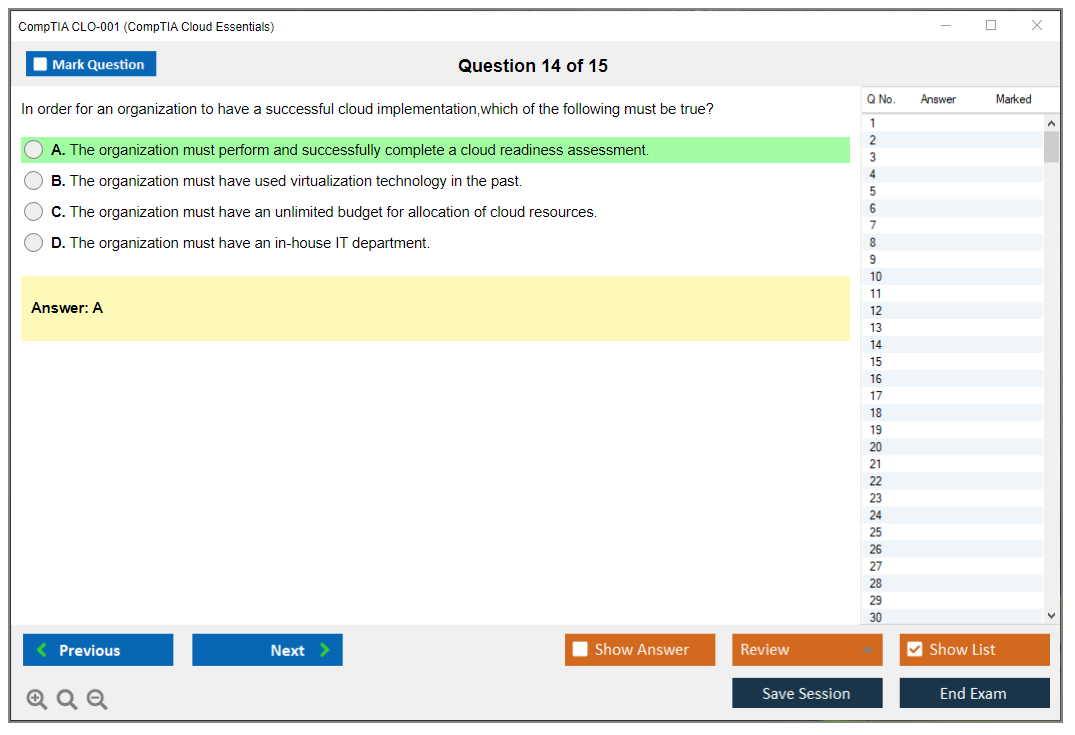Click the green left arrow on Previous

(42, 650)
